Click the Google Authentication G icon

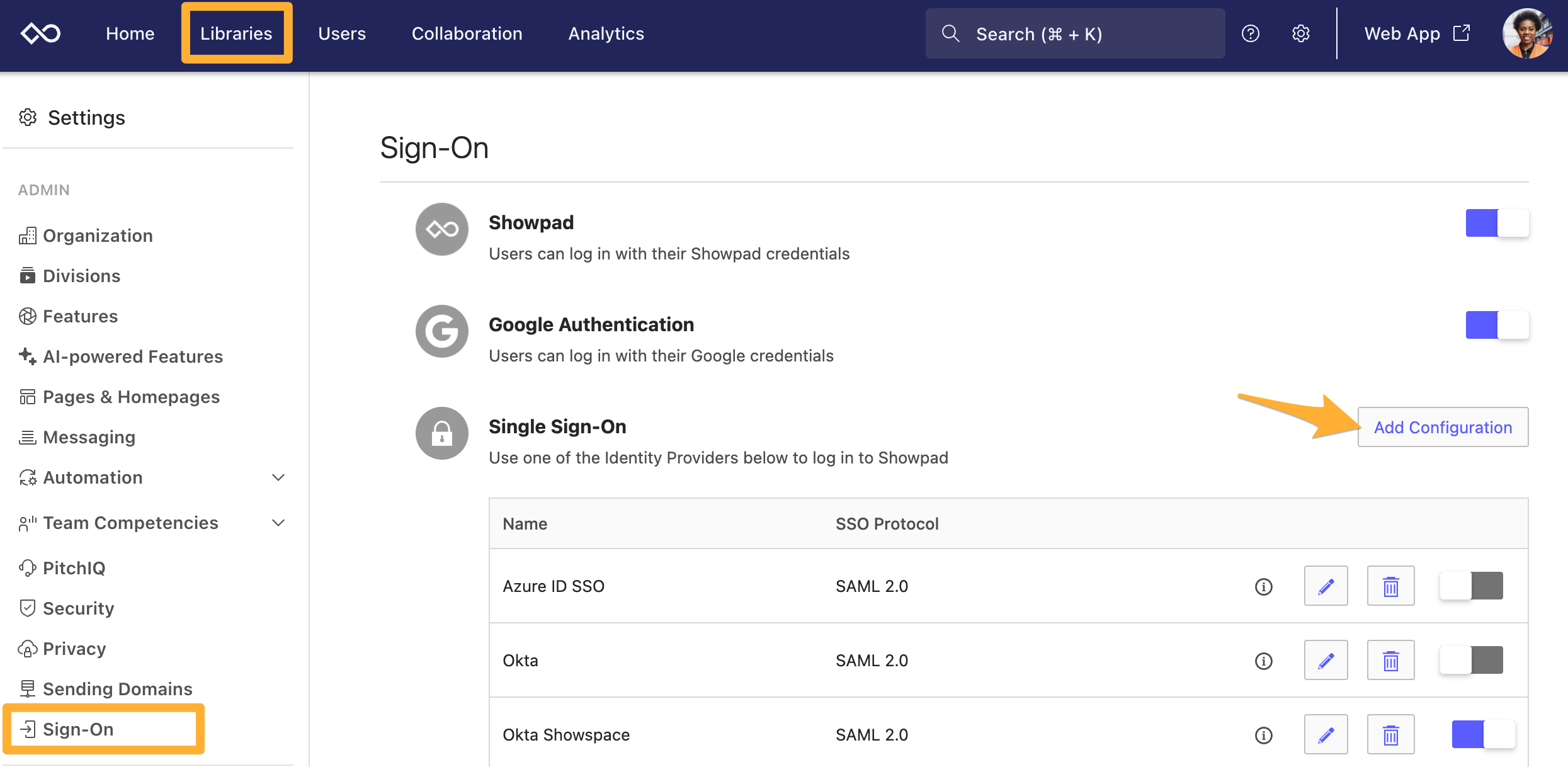pyautogui.click(x=441, y=331)
